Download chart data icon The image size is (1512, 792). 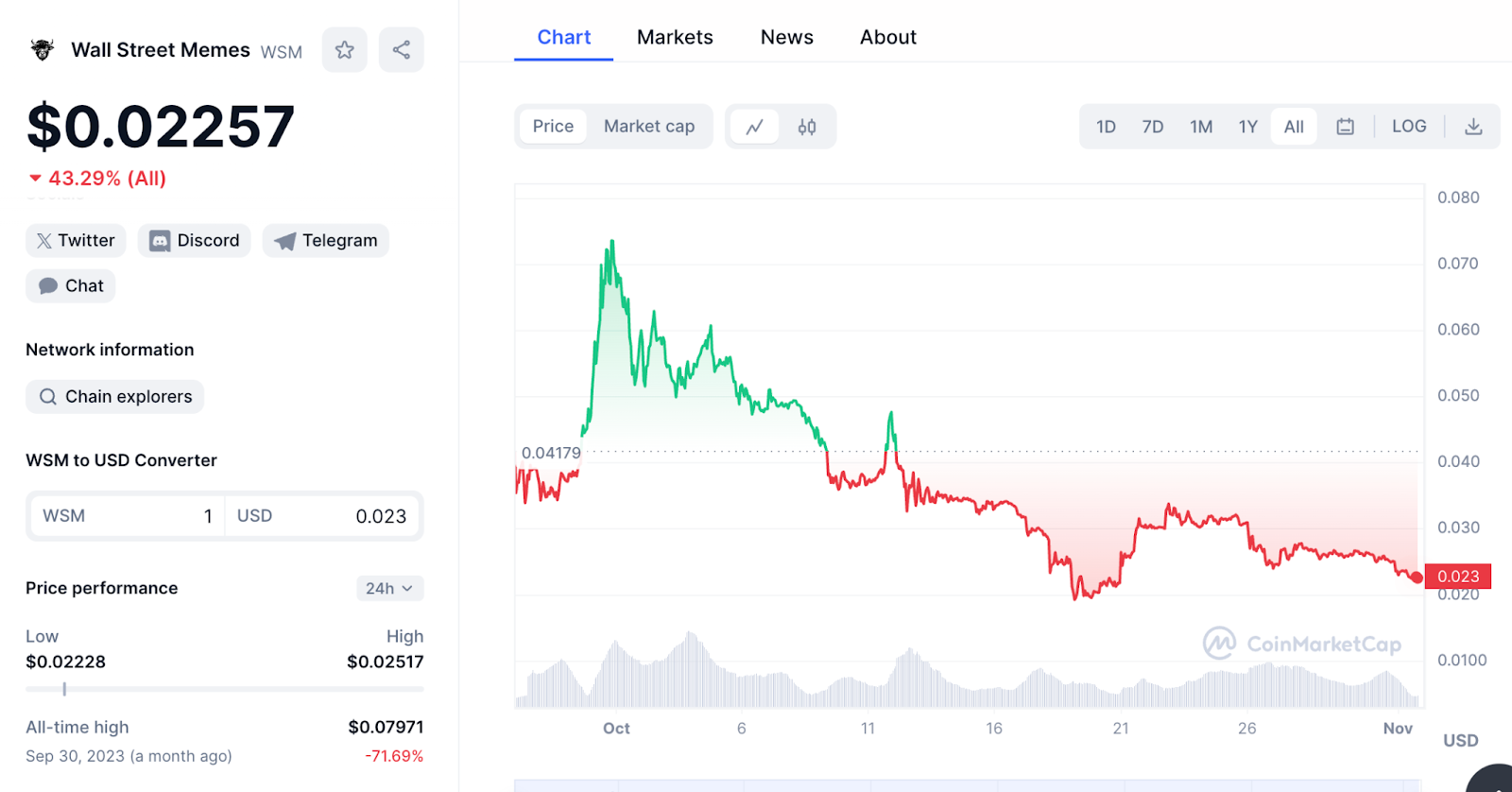click(1473, 127)
